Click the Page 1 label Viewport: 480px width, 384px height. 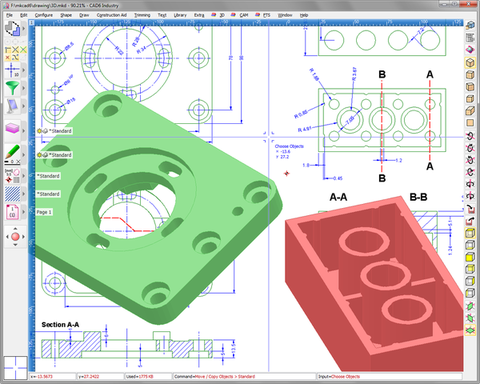pyautogui.click(x=44, y=212)
